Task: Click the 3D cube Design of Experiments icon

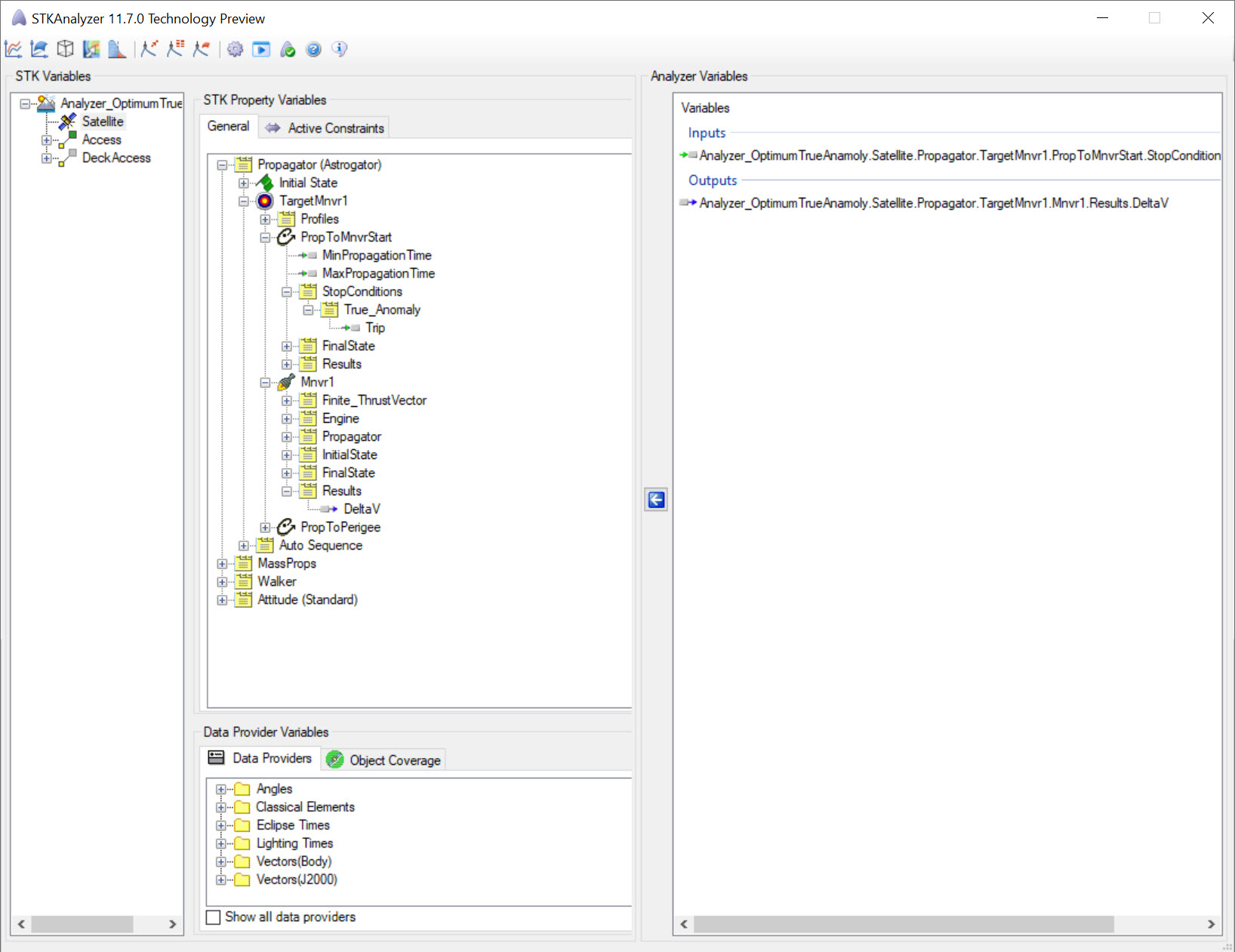Action: (x=66, y=50)
